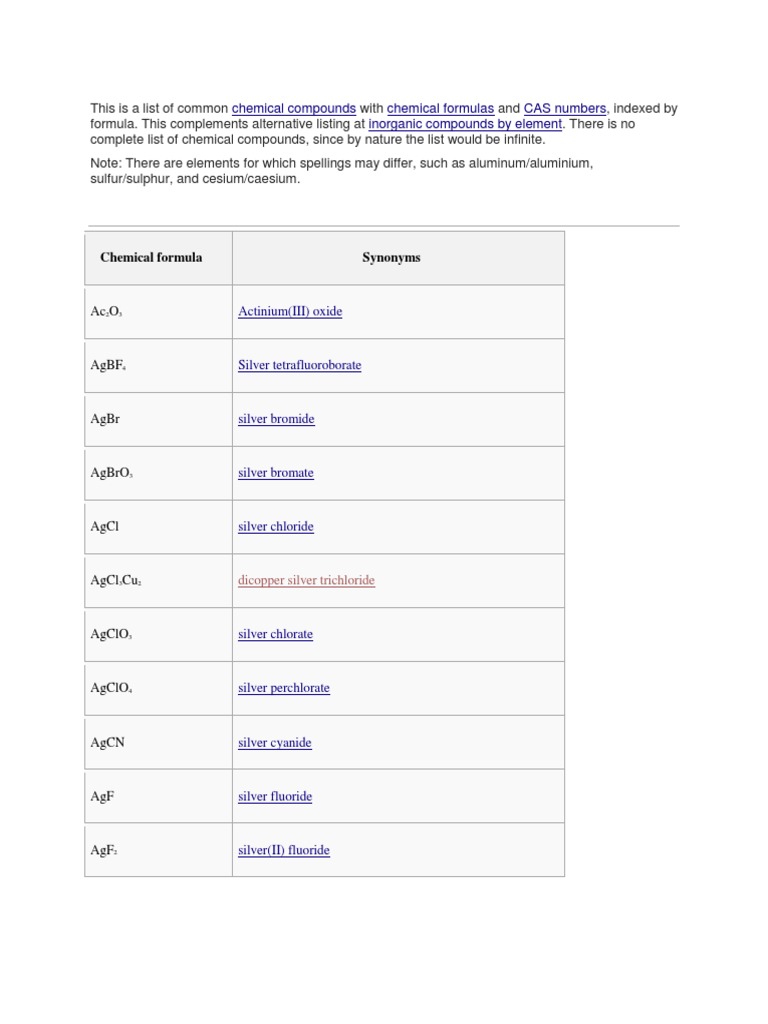Follow the CAS numbers link
The width and height of the screenshot is (768, 1024).
(x=565, y=108)
